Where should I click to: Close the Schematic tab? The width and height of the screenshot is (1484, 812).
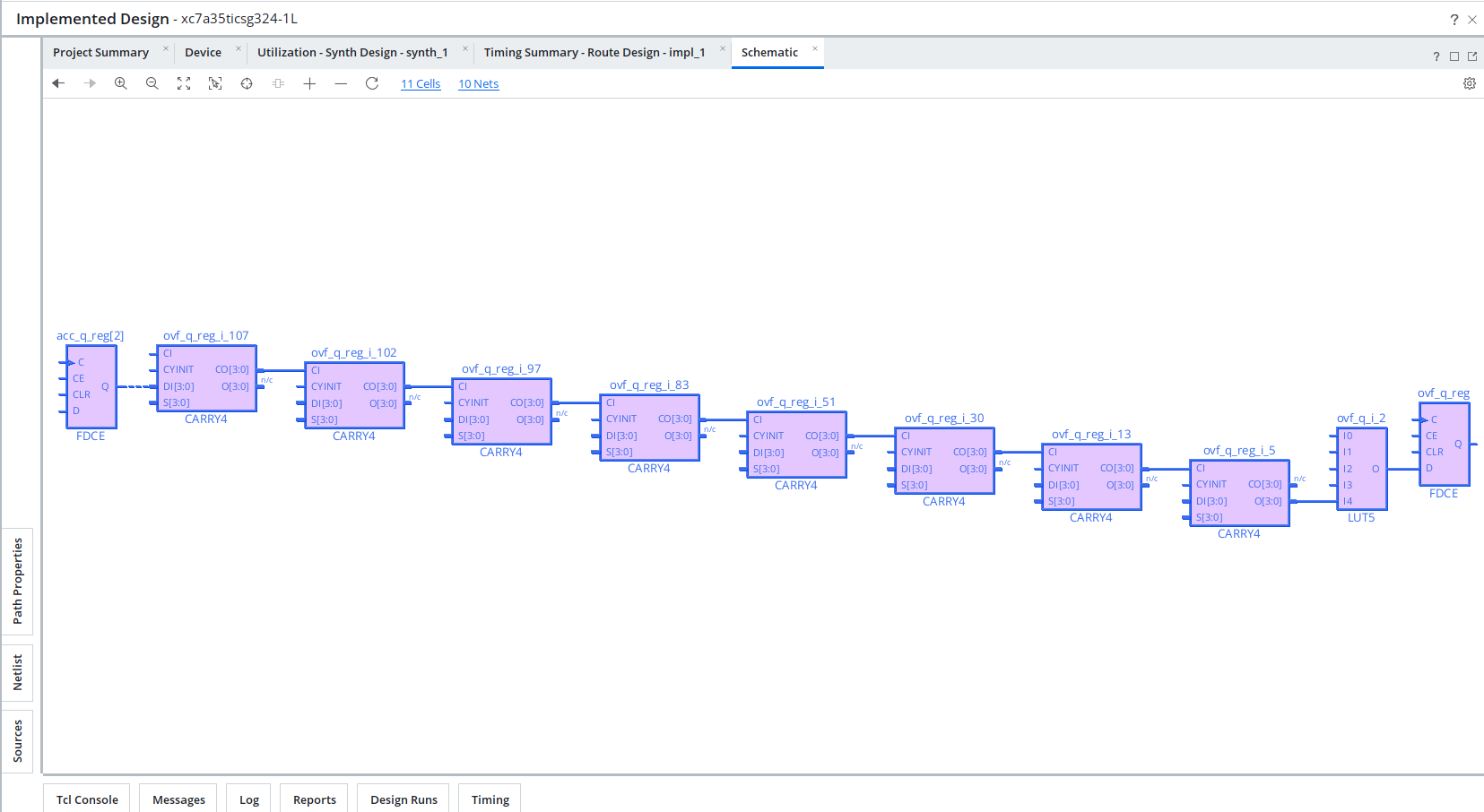815,48
